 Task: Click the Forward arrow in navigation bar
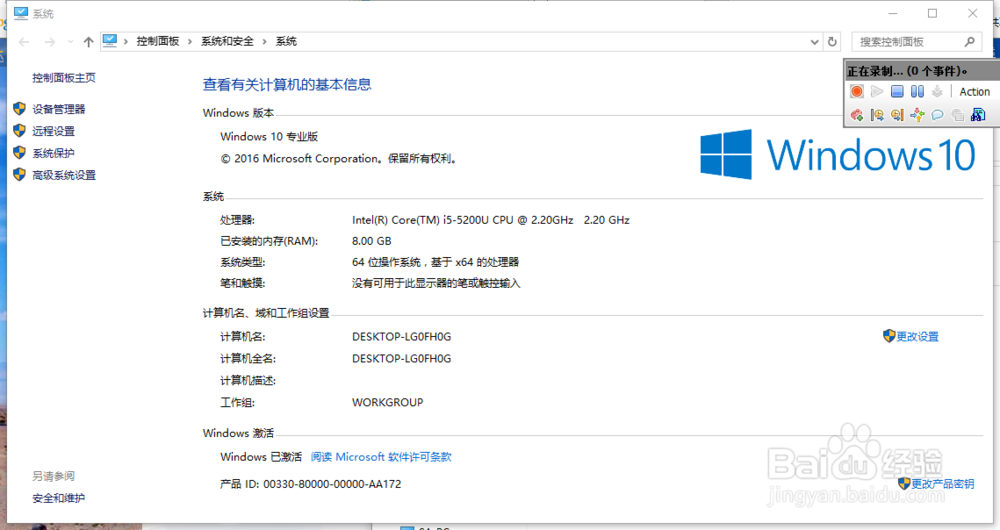(50, 42)
